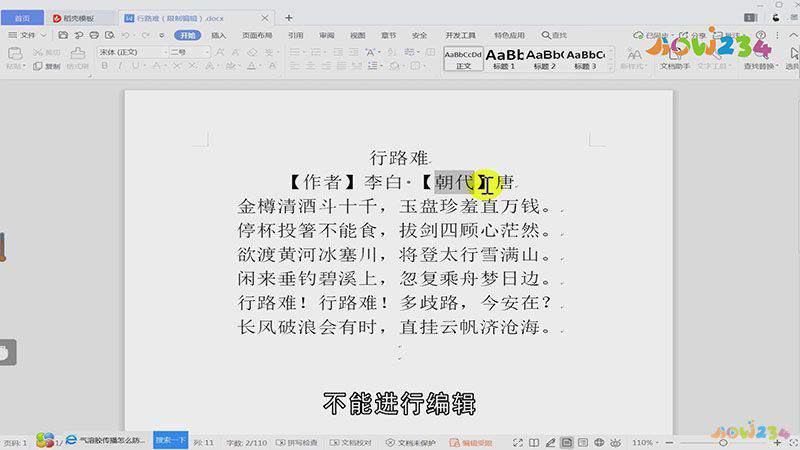Switch to the 插入 ribbon tab
Screen dimensions: 800x450
pos(219,35)
